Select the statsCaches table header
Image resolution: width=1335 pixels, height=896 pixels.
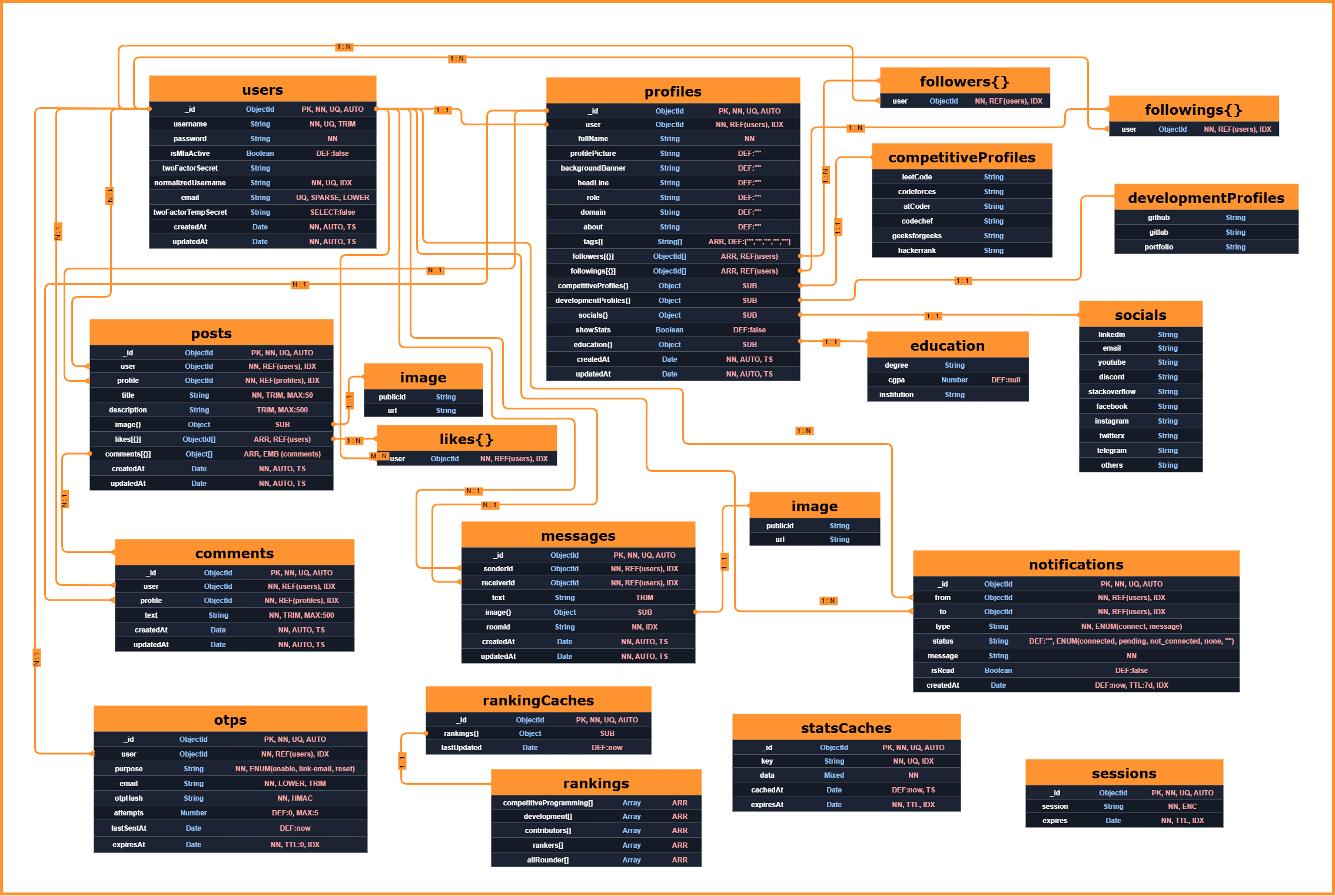846,727
